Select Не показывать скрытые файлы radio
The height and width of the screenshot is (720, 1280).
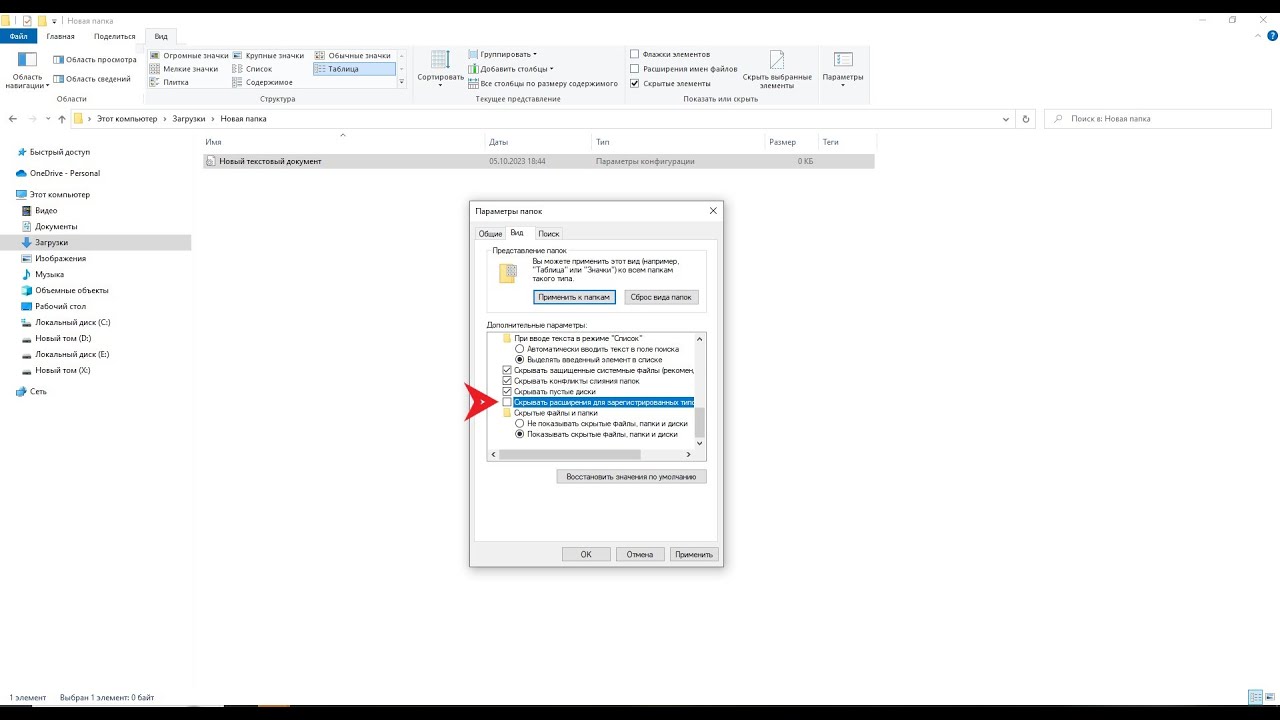tap(519, 424)
